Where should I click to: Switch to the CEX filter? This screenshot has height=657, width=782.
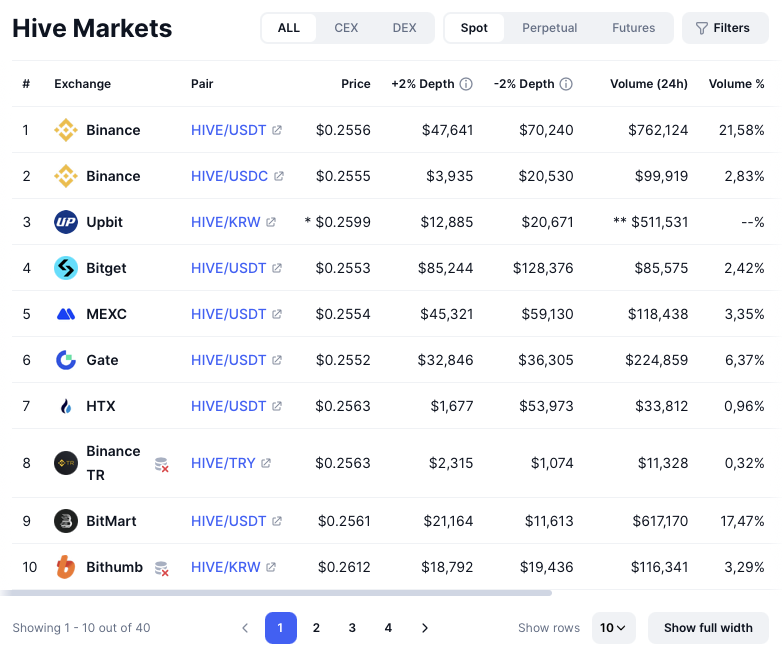click(346, 28)
